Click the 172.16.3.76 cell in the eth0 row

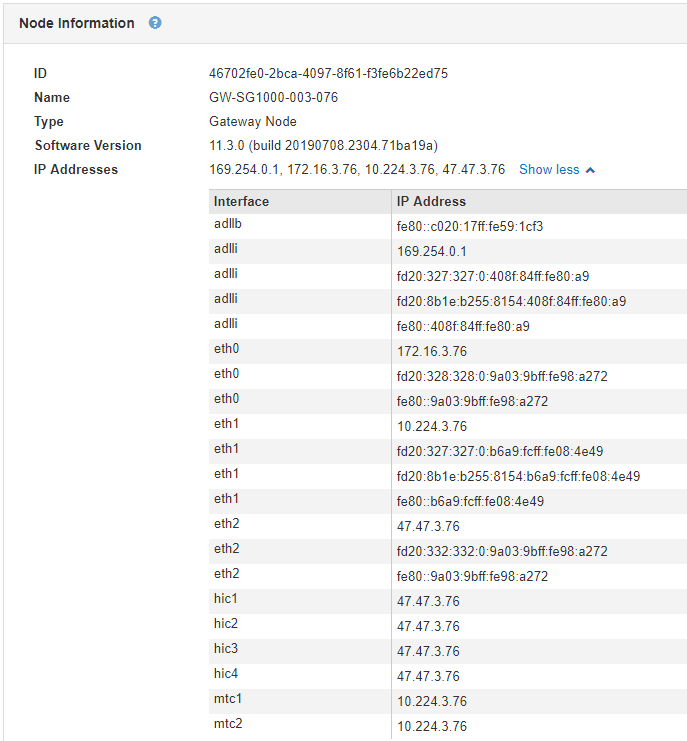click(x=432, y=351)
